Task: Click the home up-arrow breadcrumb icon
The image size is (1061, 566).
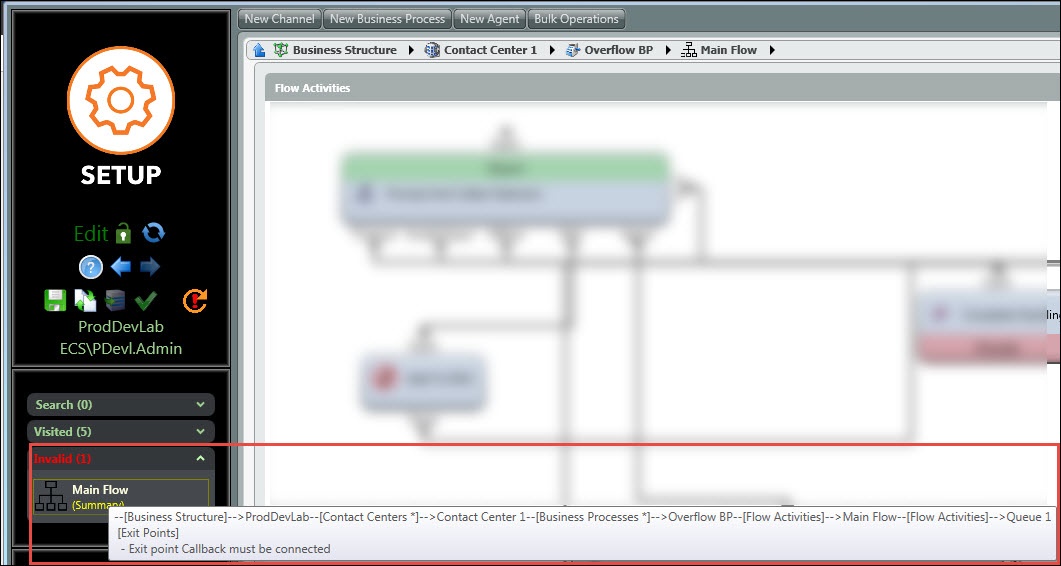Action: 259,50
